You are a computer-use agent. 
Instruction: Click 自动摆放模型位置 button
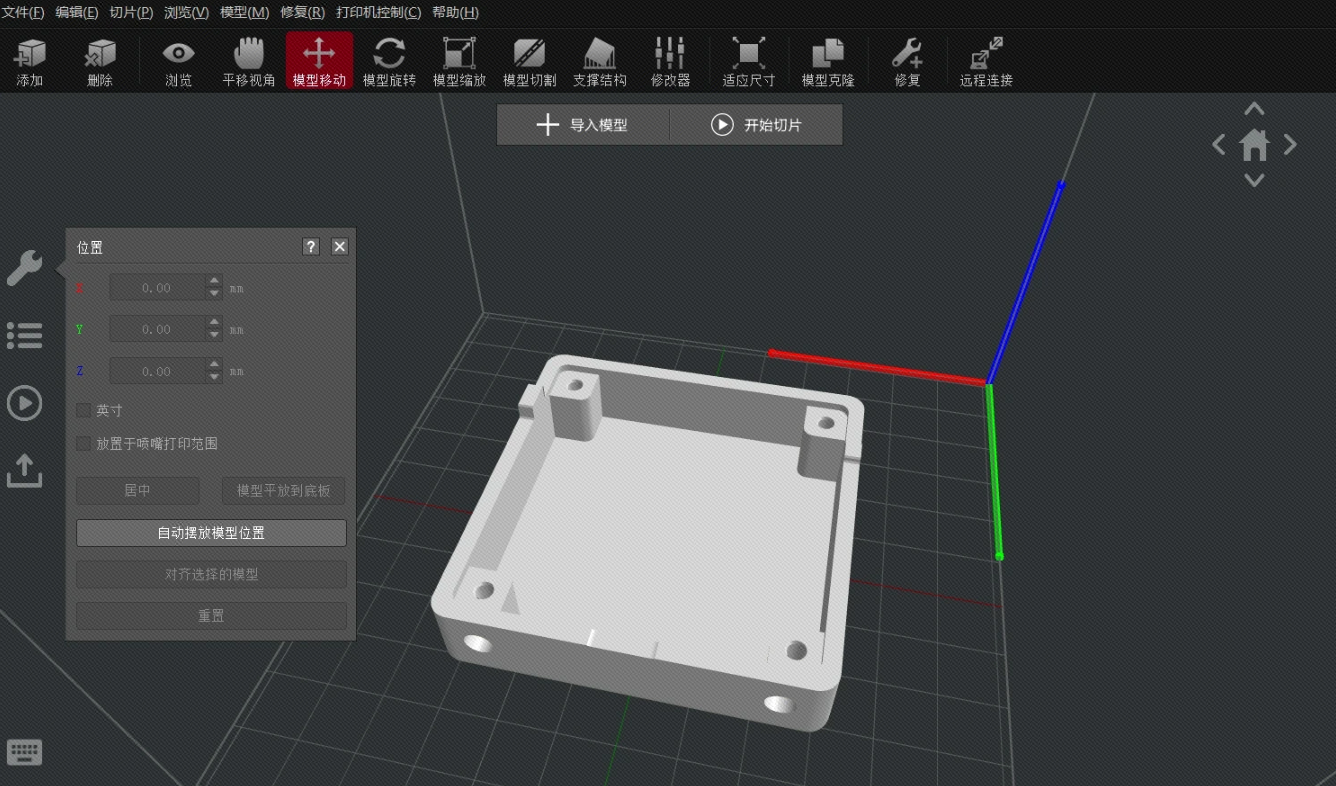(211, 533)
